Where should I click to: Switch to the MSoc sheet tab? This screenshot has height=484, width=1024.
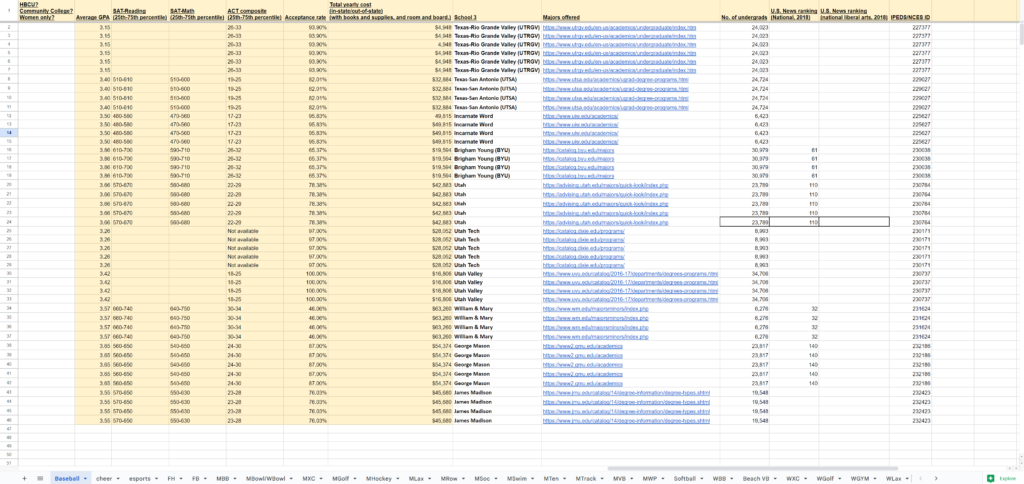[483, 479]
